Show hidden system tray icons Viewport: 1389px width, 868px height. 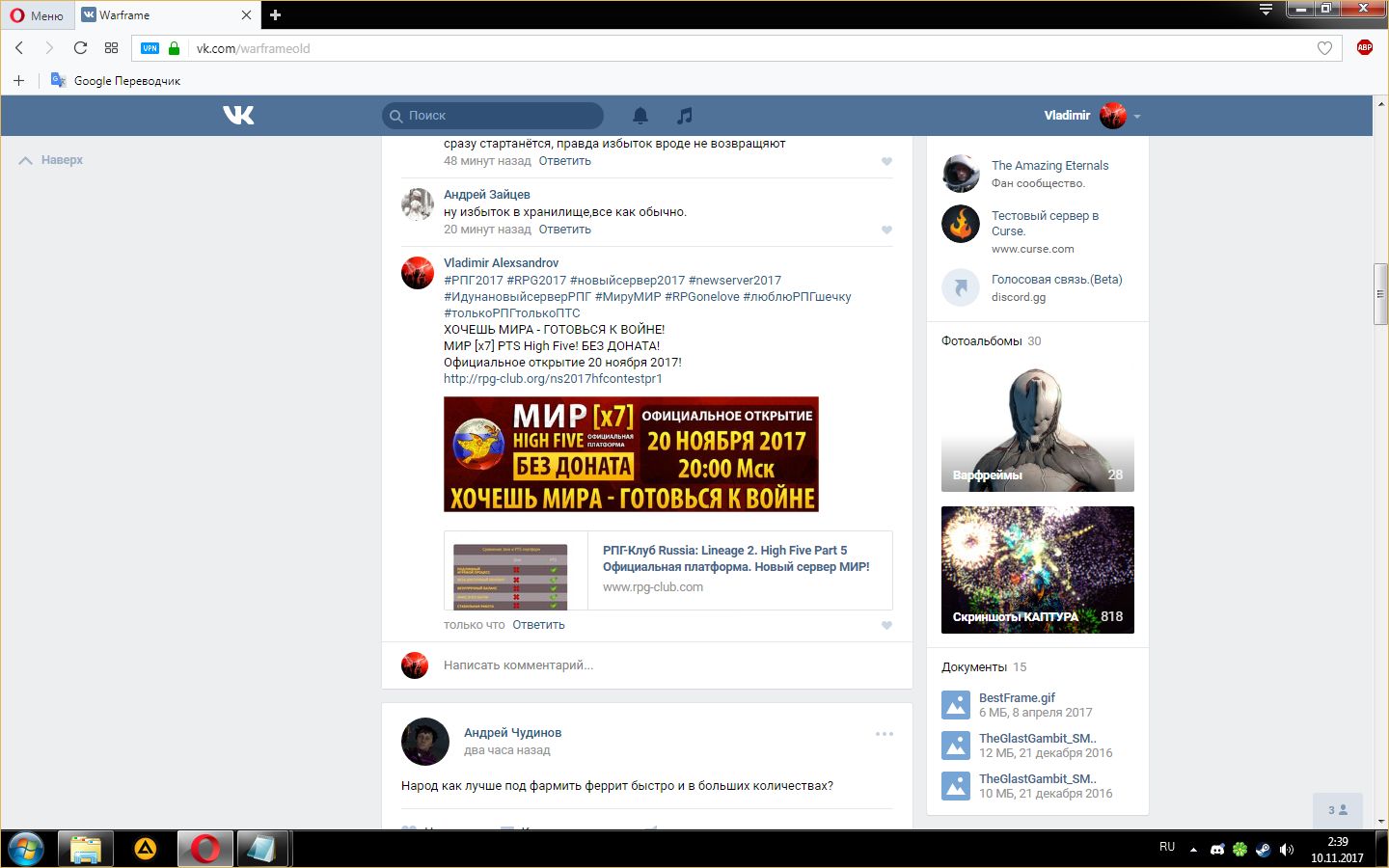tap(1193, 850)
